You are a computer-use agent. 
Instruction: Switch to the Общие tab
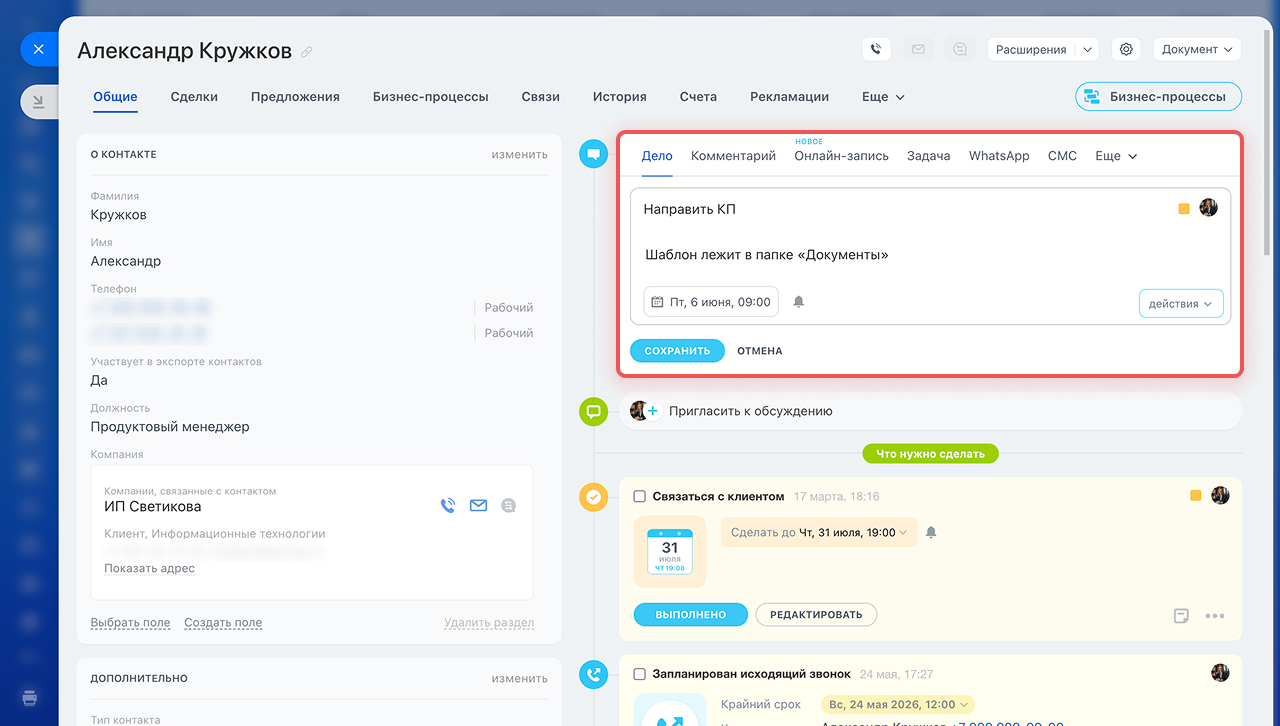tap(115, 97)
